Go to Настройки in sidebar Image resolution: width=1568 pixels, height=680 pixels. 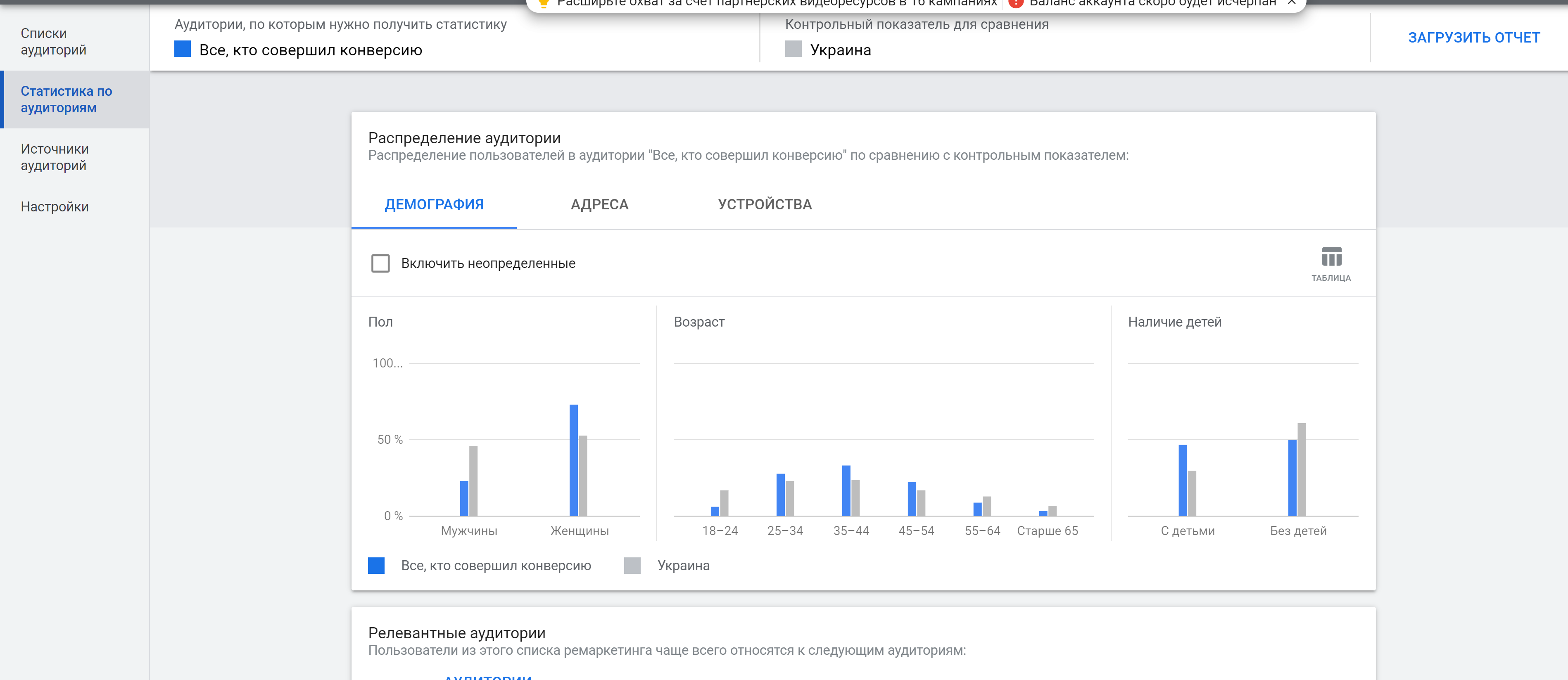(x=55, y=207)
